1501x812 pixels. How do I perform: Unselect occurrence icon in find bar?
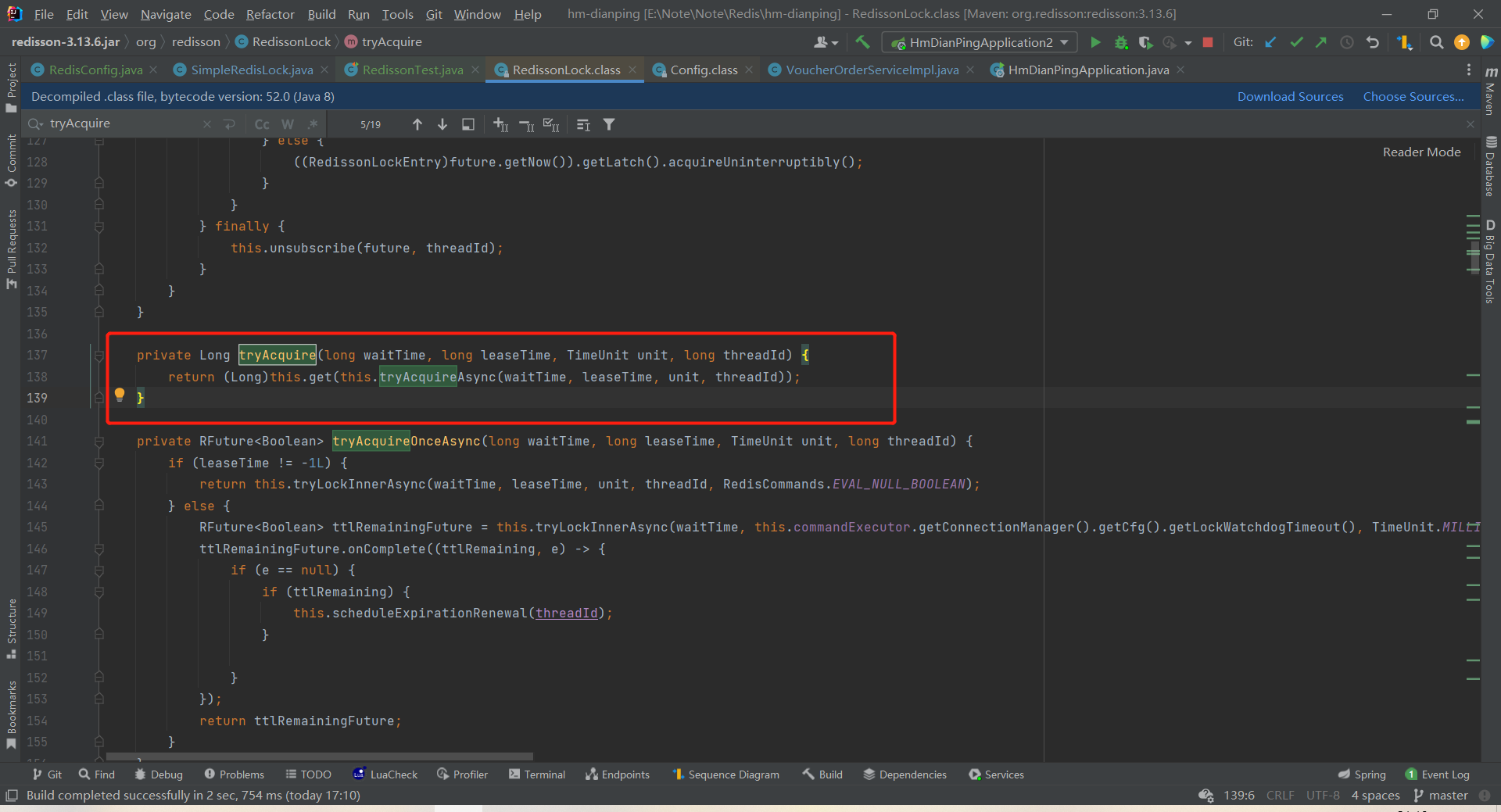(526, 124)
